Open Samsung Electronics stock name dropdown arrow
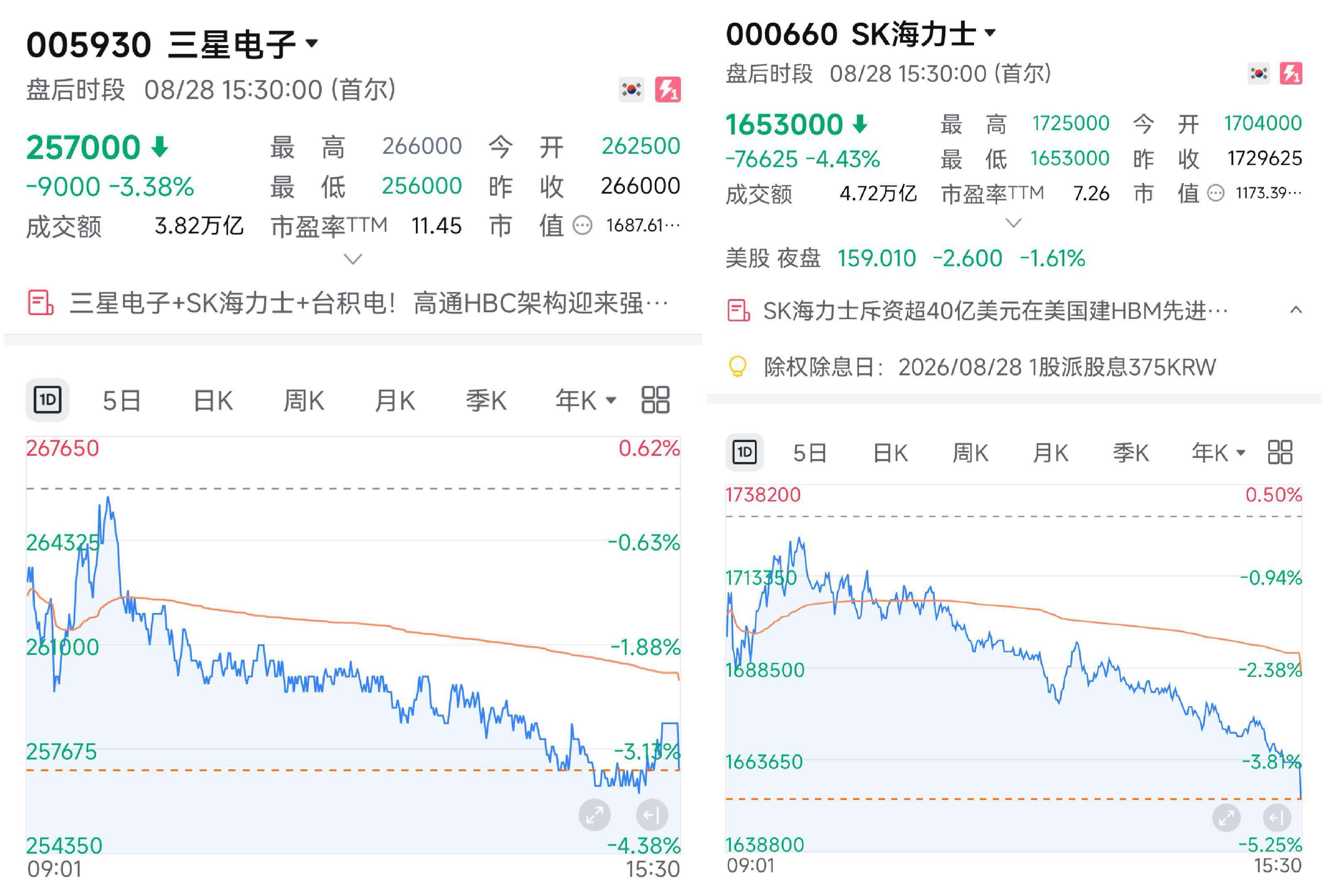The height and width of the screenshot is (896, 1326). 311,44
